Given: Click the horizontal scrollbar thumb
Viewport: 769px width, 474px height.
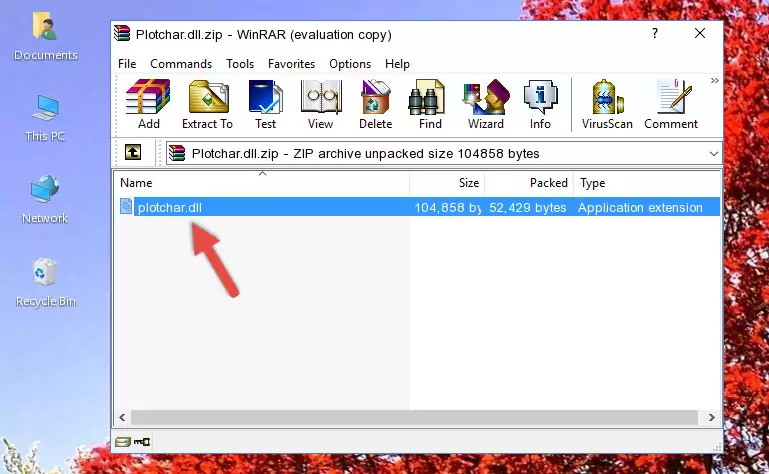Looking at the screenshot, I should tap(414, 418).
